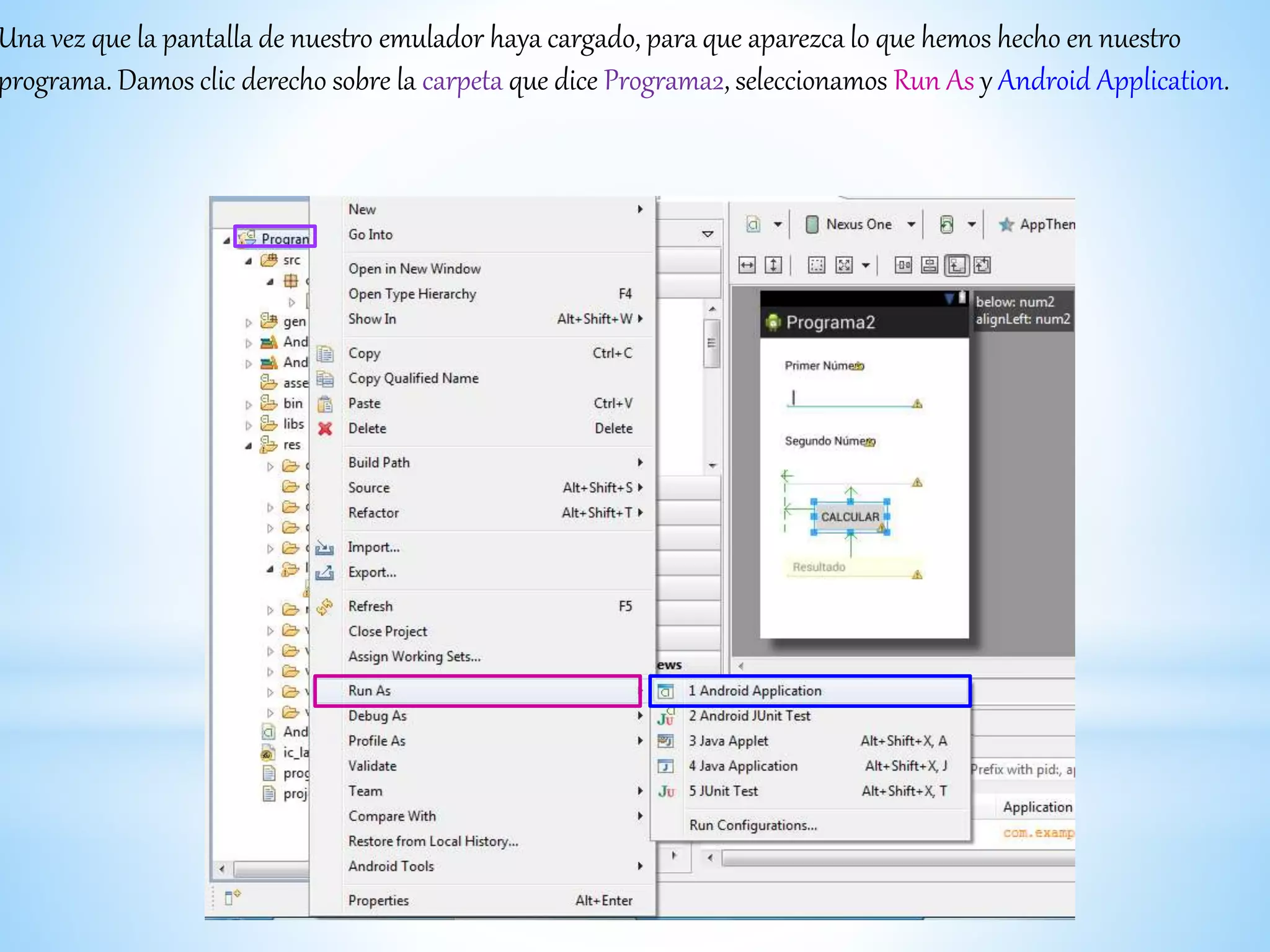Click the vertical scrollbar thumb in middle pane
Viewport: 1270px width, 952px height.
coord(712,343)
